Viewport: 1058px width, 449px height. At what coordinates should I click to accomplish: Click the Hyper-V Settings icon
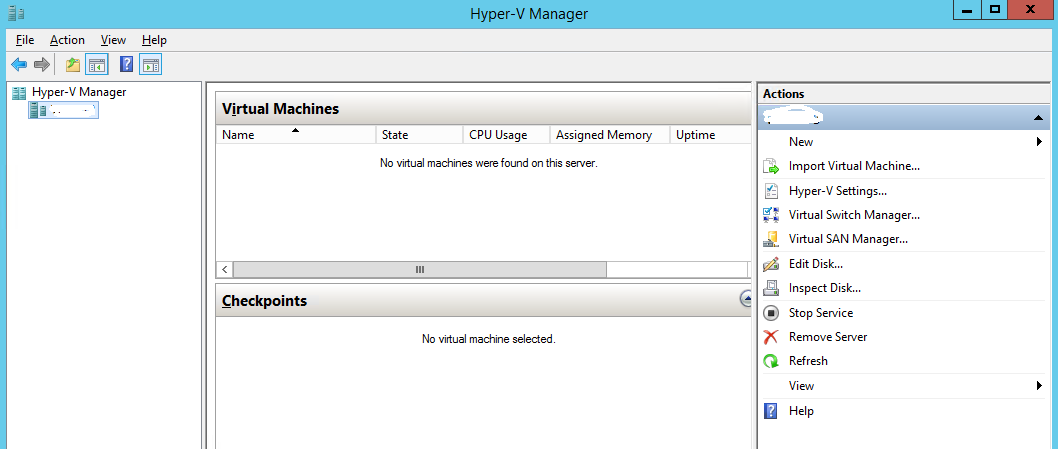(771, 191)
